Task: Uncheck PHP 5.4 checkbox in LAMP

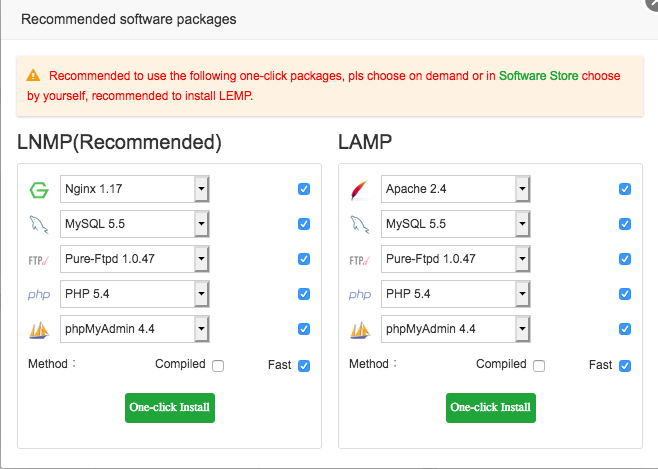Action: point(625,294)
